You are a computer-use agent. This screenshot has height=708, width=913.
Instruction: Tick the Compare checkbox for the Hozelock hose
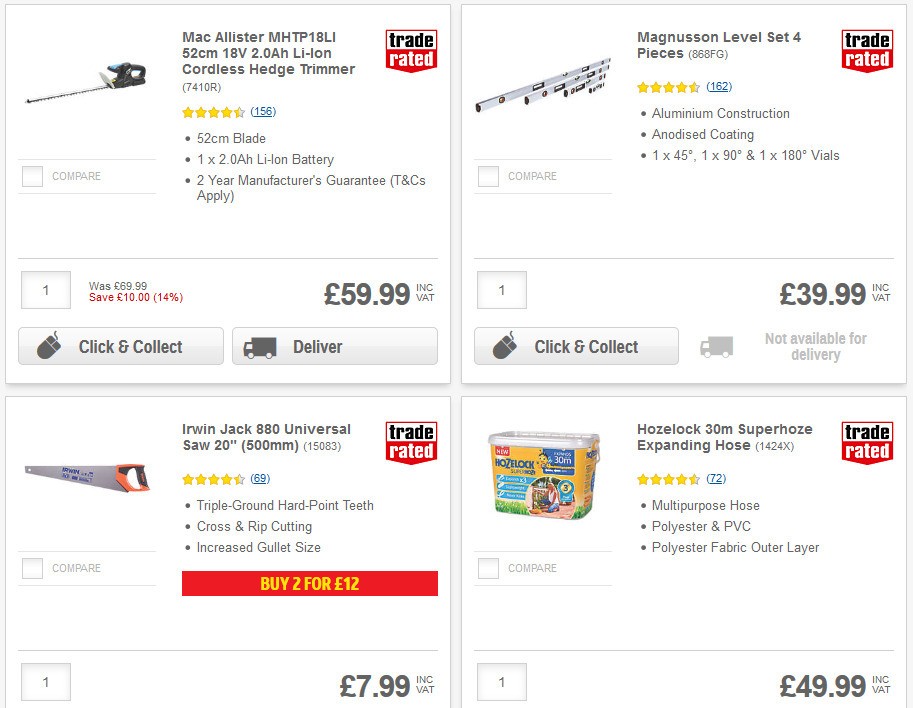(x=488, y=568)
